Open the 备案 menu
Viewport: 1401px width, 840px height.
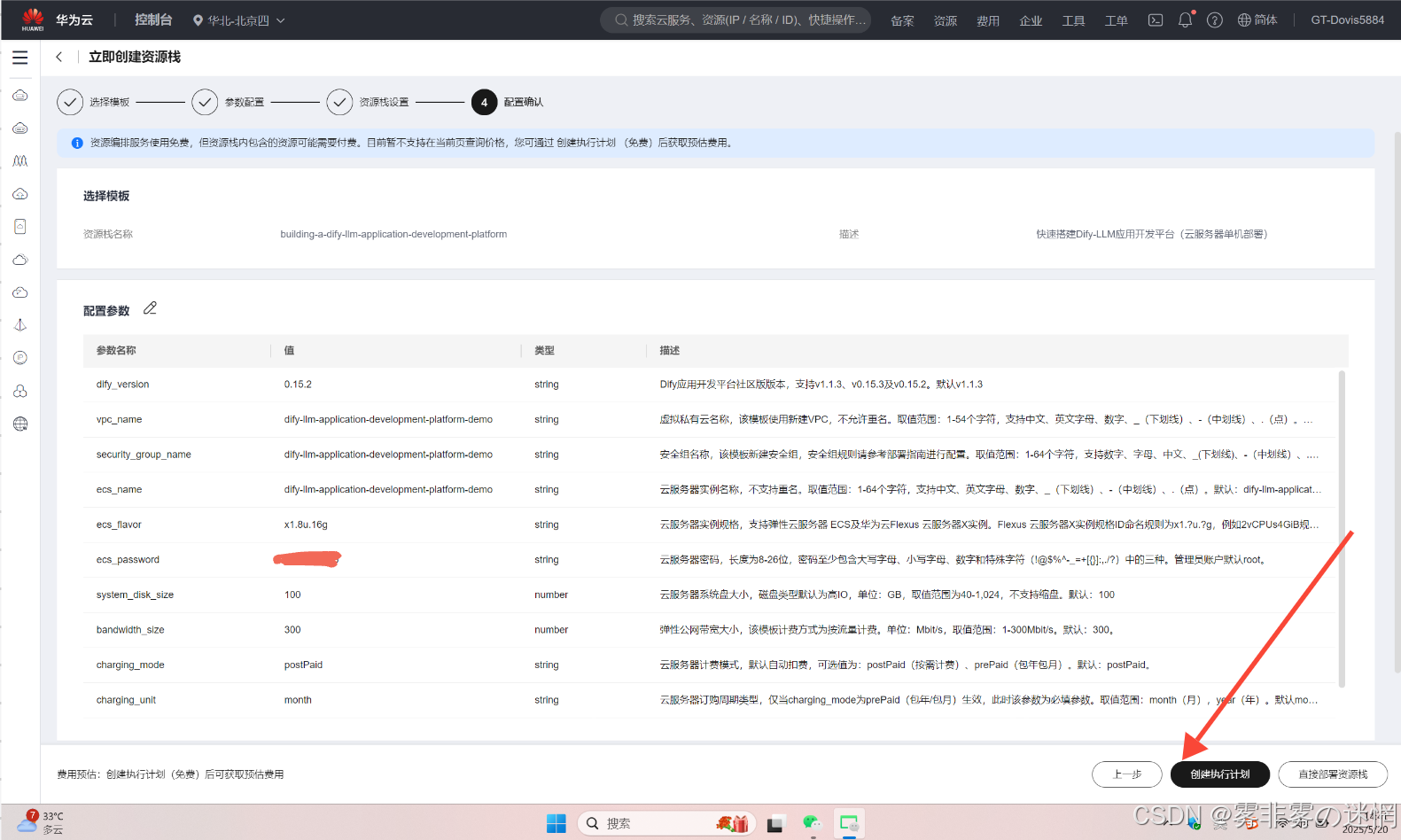902,20
